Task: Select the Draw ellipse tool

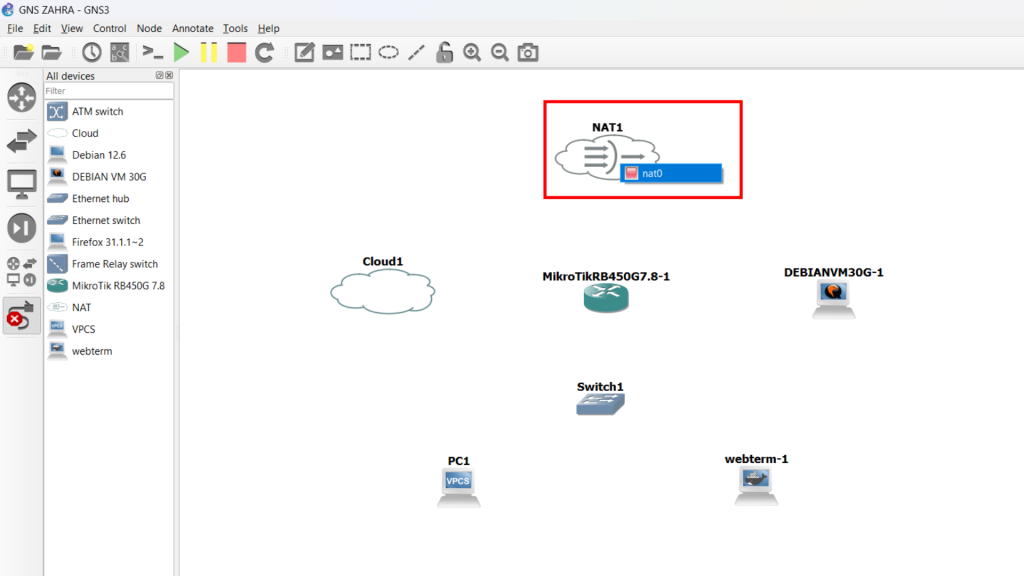Action: coord(388,53)
